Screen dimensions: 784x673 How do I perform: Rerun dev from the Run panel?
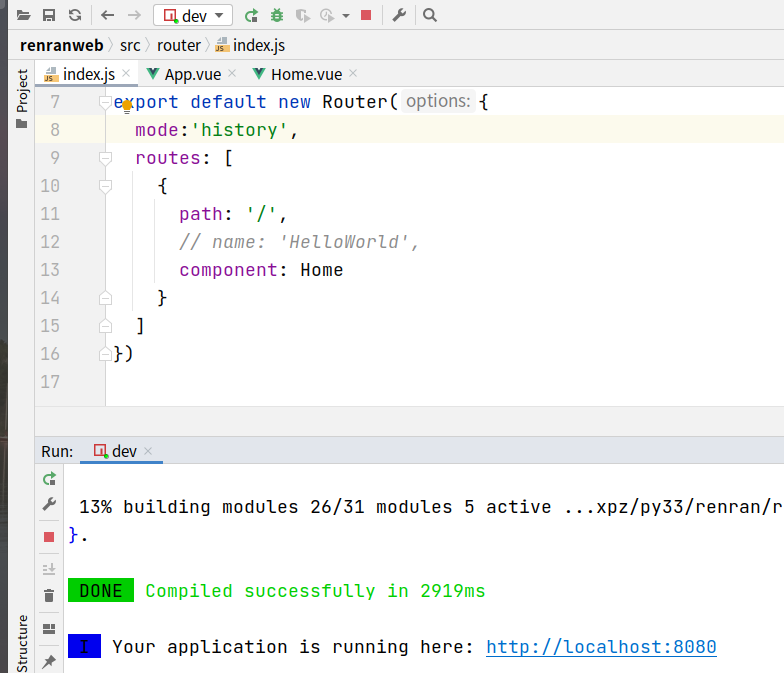(49, 479)
